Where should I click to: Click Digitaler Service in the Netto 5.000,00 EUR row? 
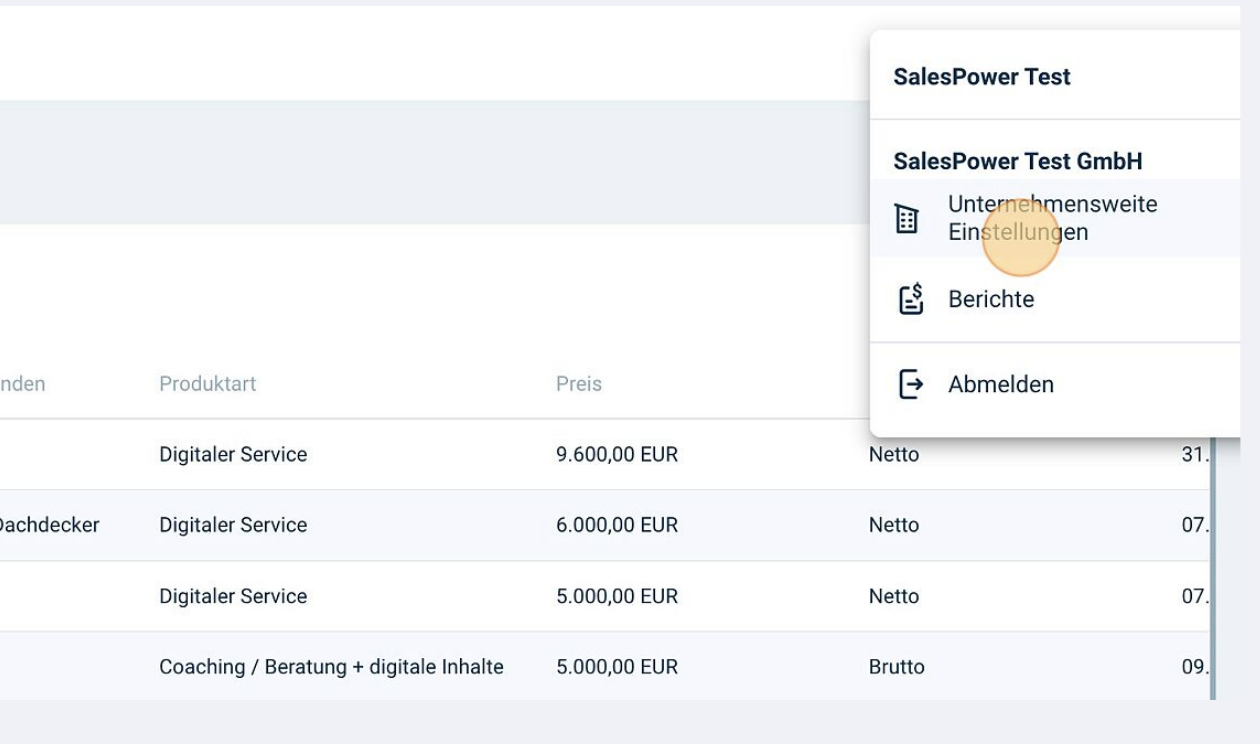point(233,596)
